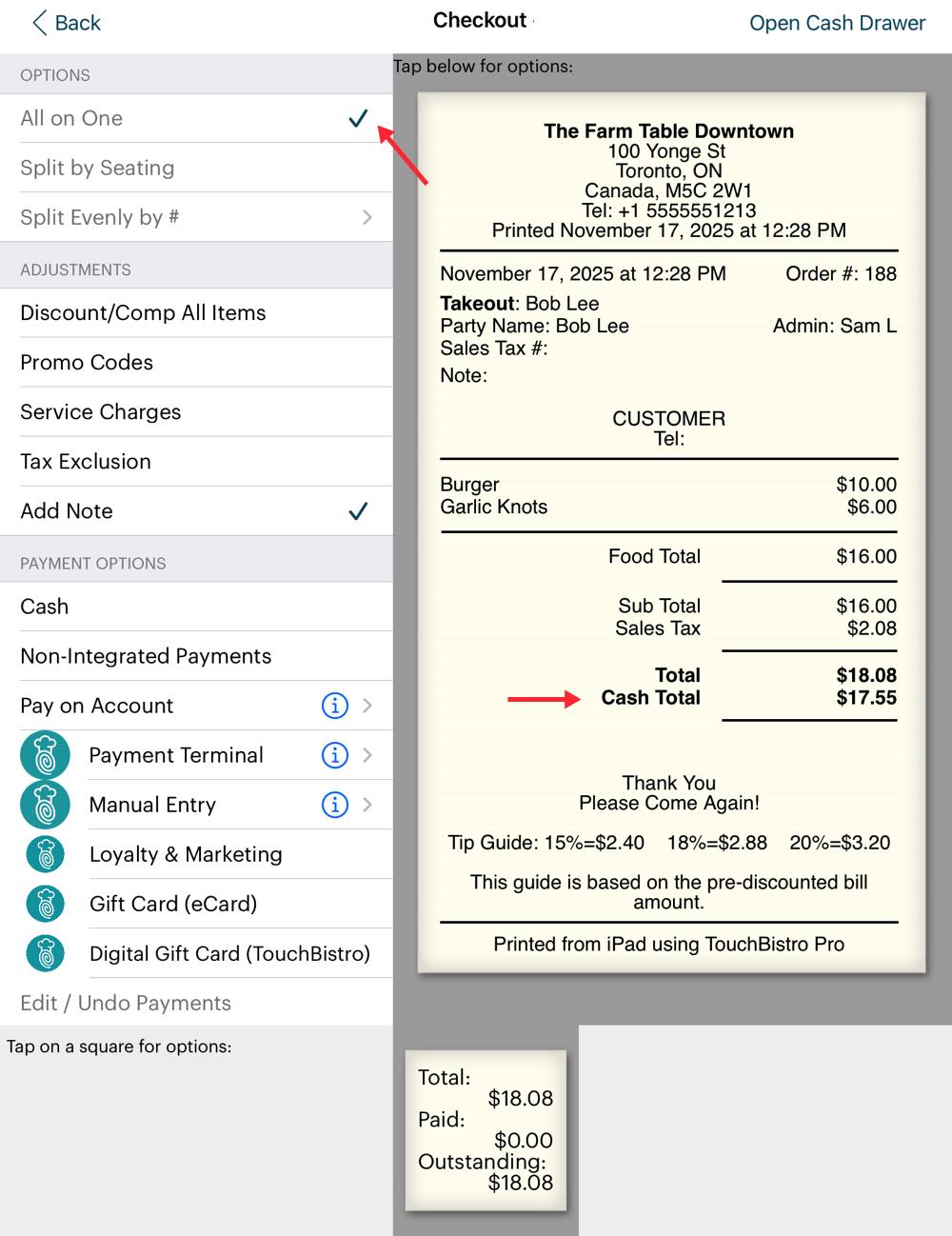Choose Cash payment option
The image size is (952, 1236).
196,607
